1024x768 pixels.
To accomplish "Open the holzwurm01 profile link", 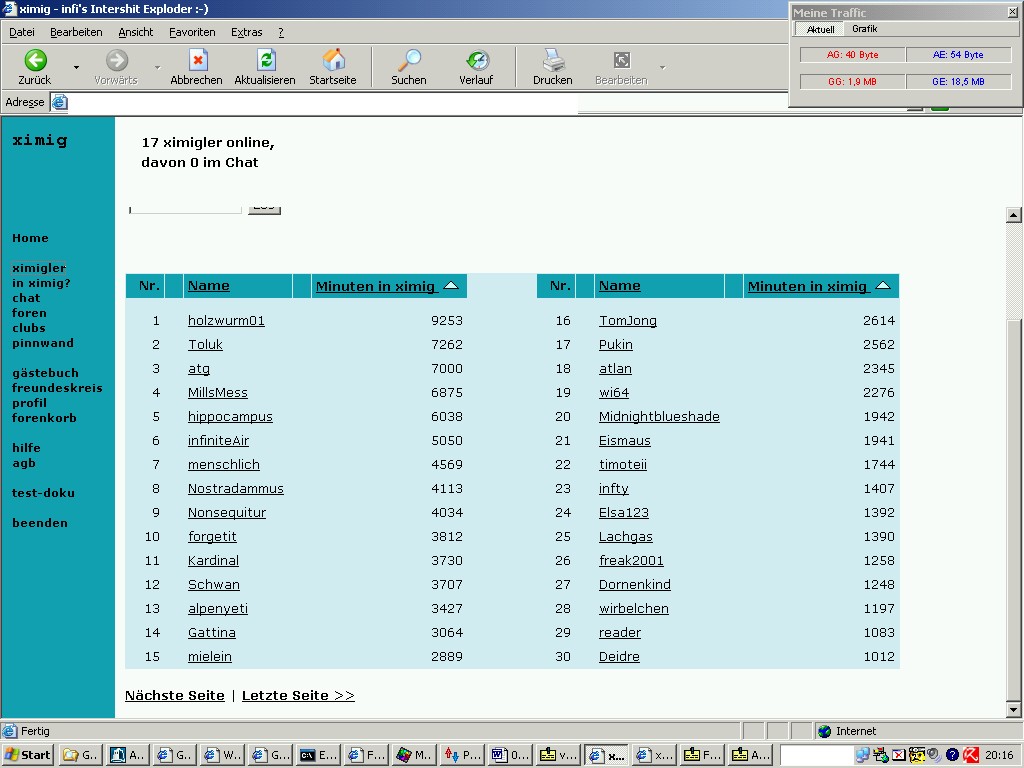I will click(x=226, y=321).
